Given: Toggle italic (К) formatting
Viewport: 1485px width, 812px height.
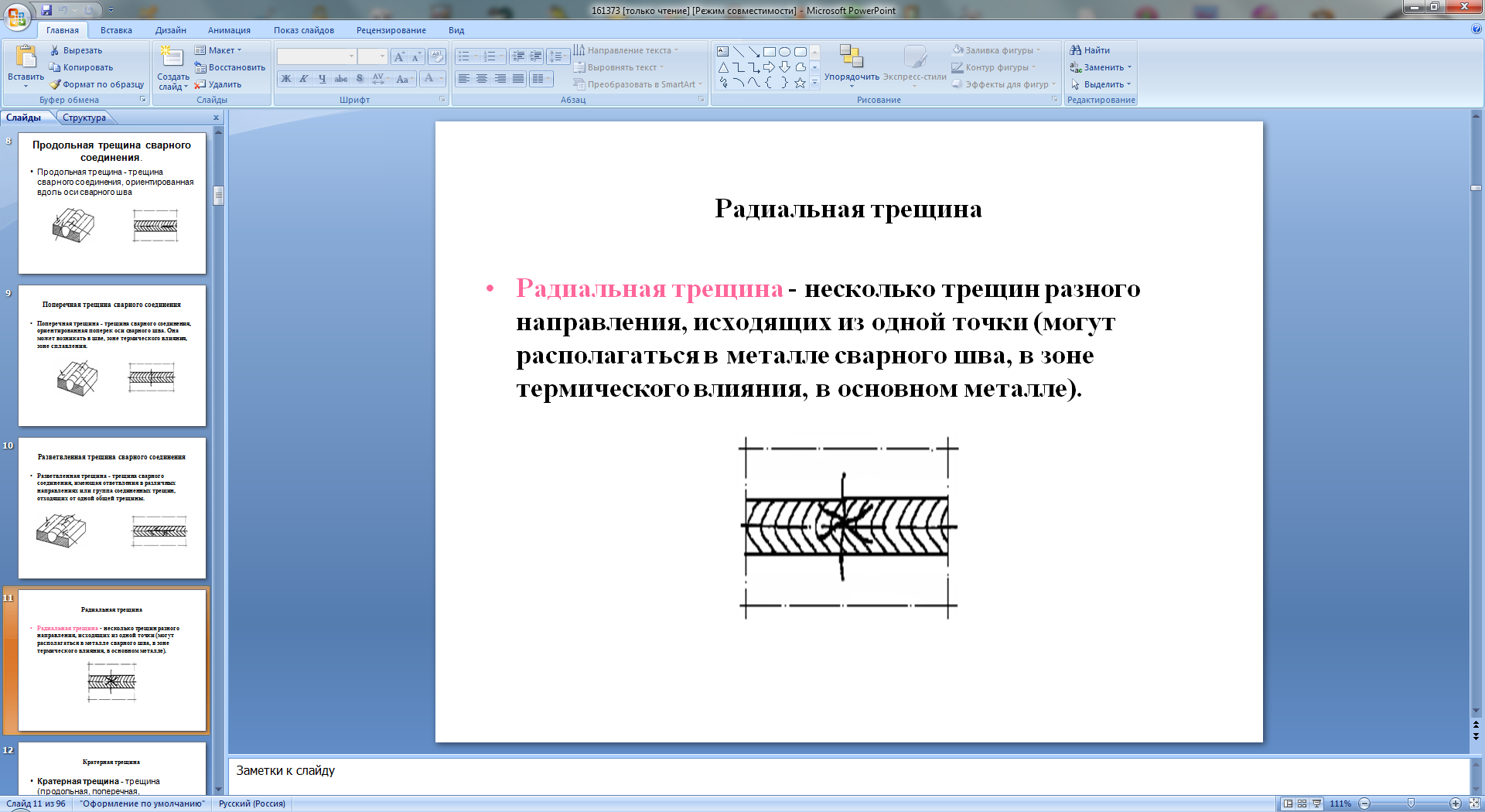Looking at the screenshot, I should pos(304,79).
